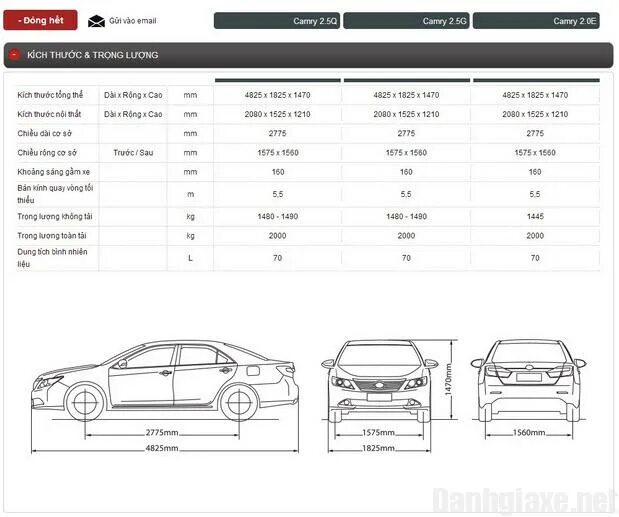Click "Dài x Rộng x Cao" in interior size row
This screenshot has width=619, height=517.
(x=133, y=114)
